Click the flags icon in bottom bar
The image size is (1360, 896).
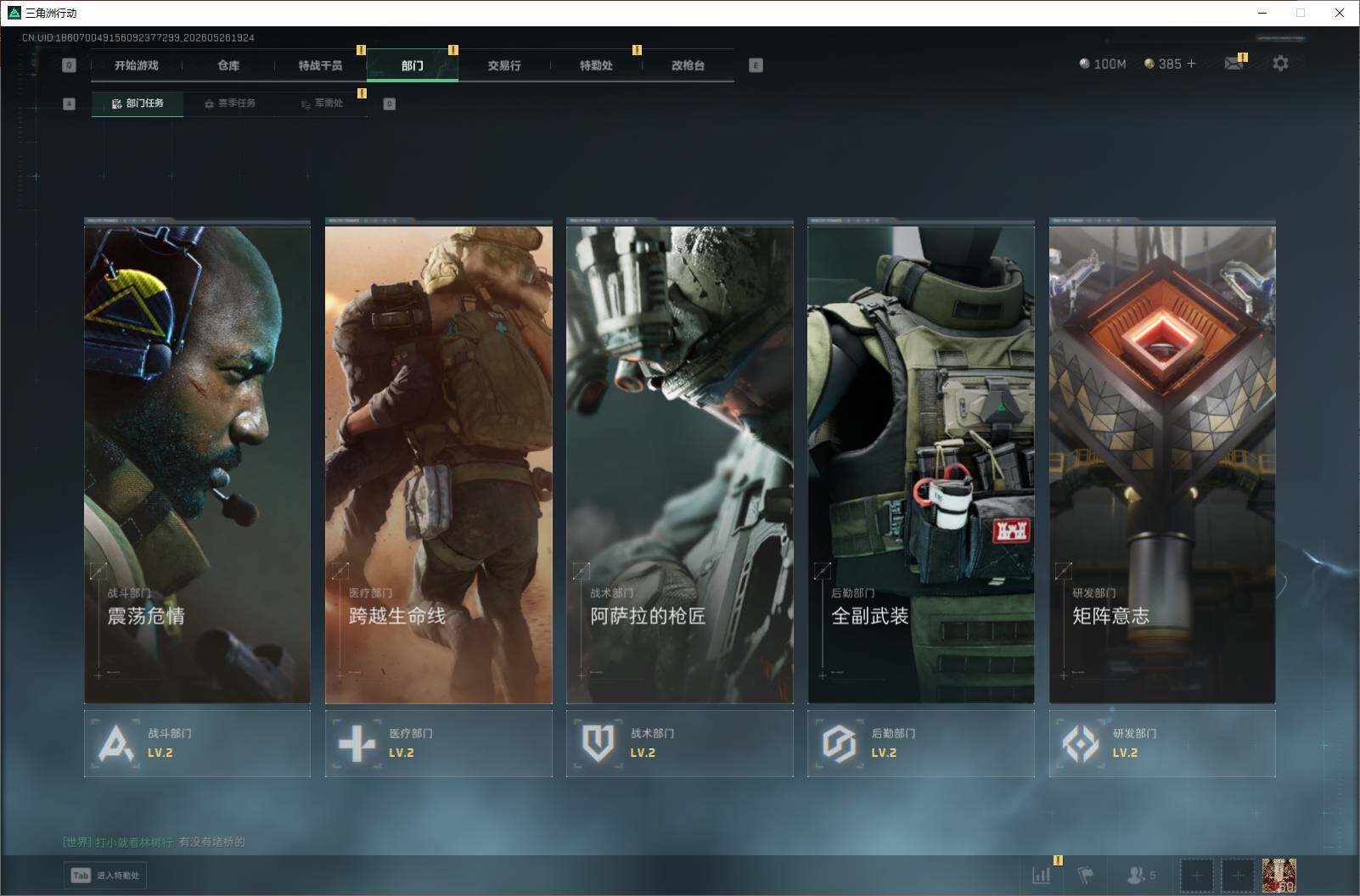click(1086, 875)
